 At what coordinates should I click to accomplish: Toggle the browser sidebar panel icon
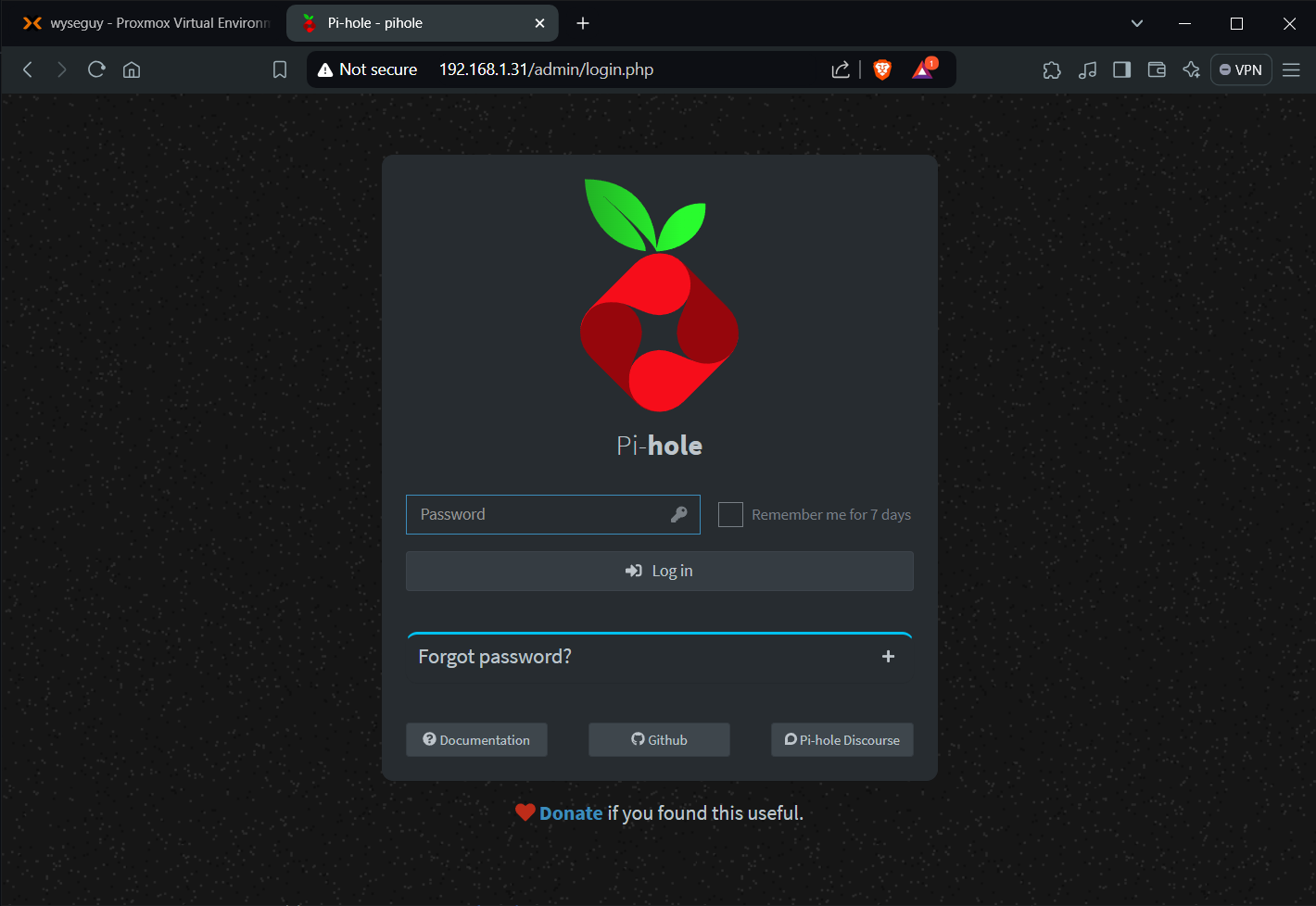point(1121,69)
